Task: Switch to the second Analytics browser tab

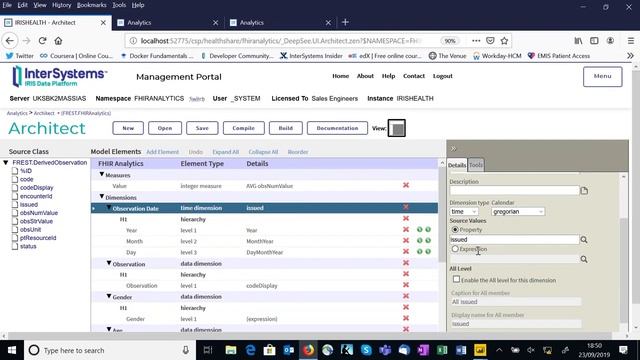Action: pos(281,22)
